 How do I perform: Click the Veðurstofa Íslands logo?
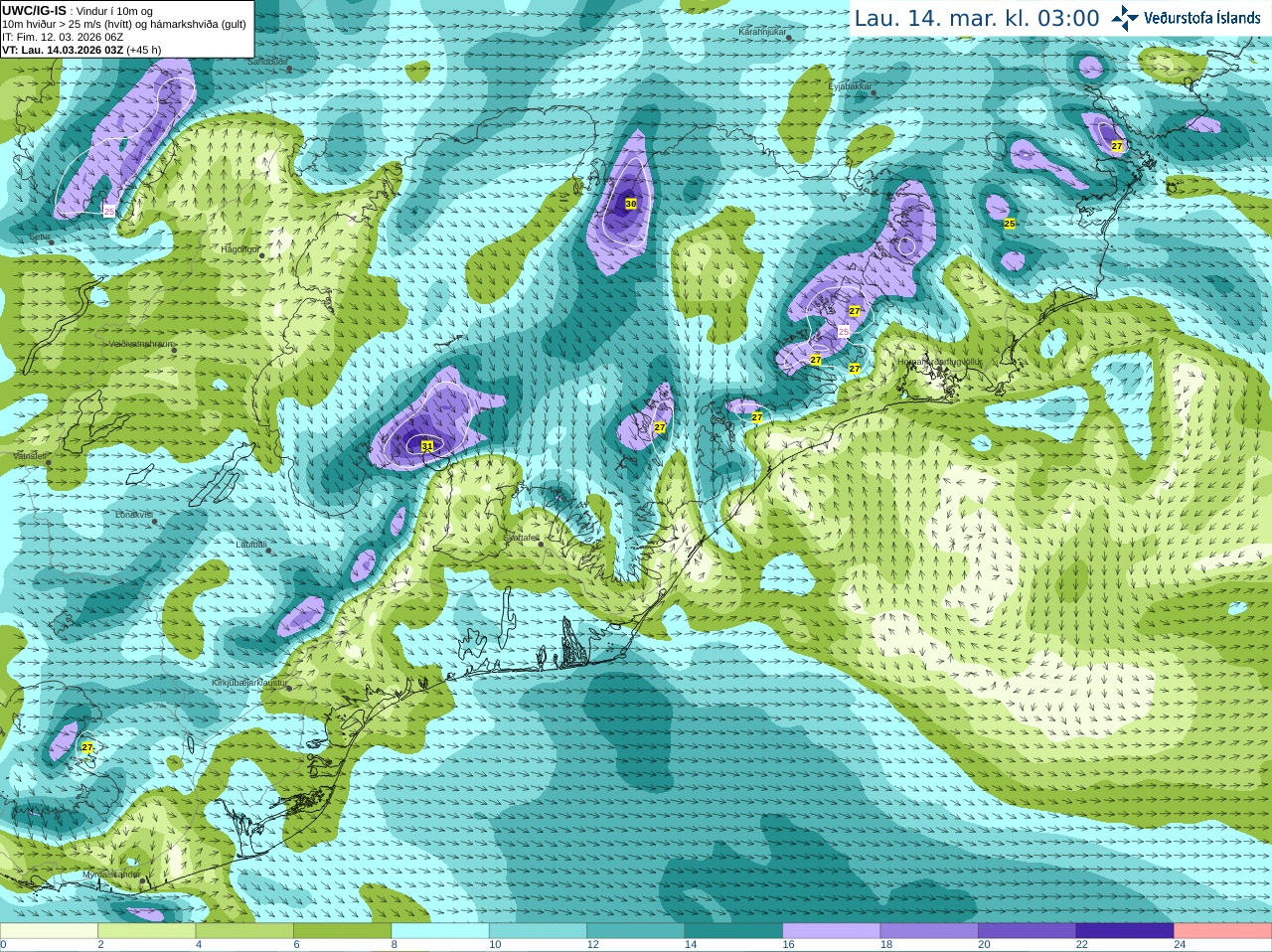tap(1186, 18)
